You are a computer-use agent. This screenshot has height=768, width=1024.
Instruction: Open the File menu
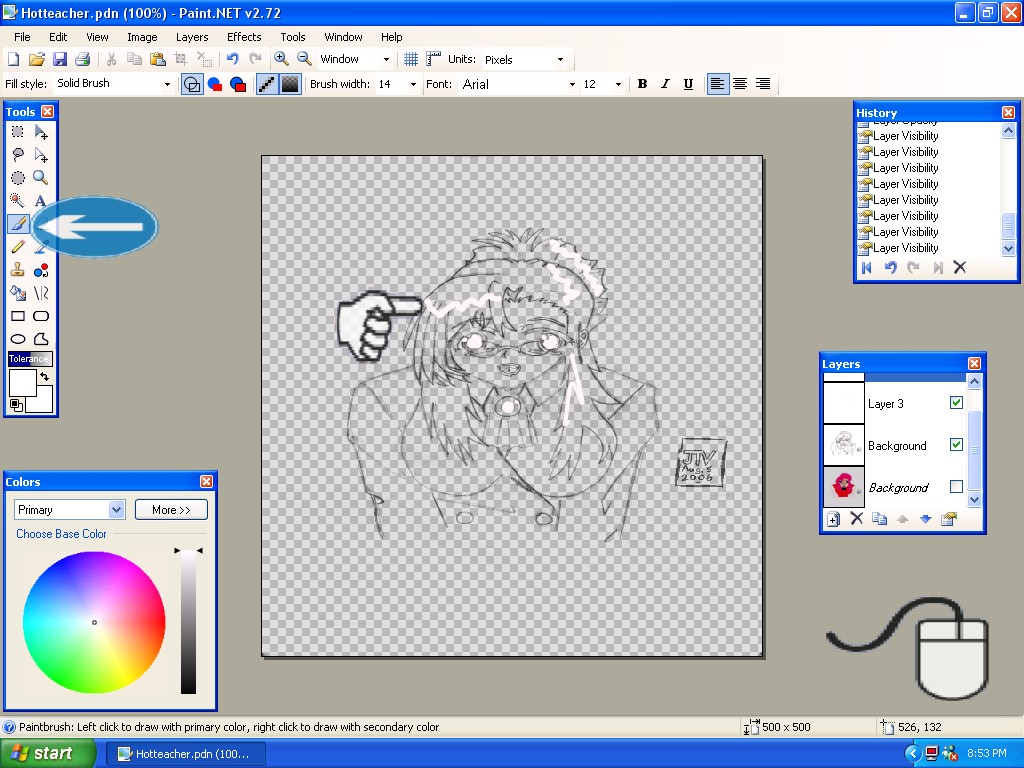pos(22,37)
